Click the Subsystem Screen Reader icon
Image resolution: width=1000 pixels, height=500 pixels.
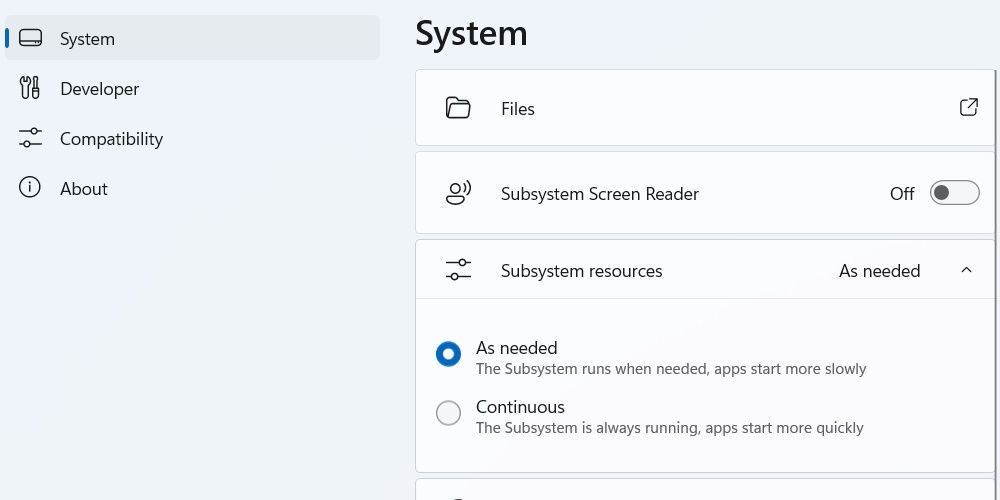458,193
